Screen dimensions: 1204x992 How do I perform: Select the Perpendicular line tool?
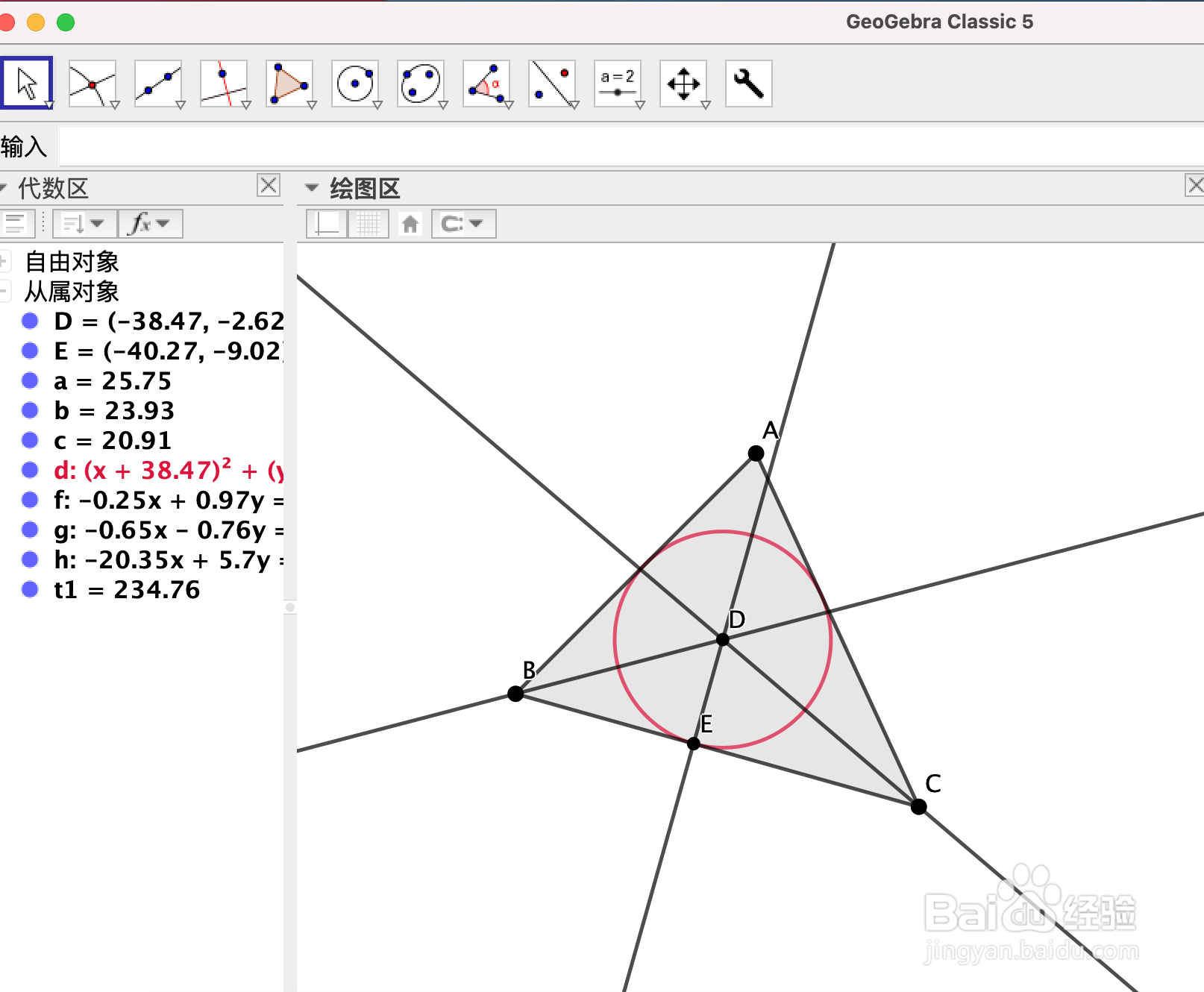223,84
